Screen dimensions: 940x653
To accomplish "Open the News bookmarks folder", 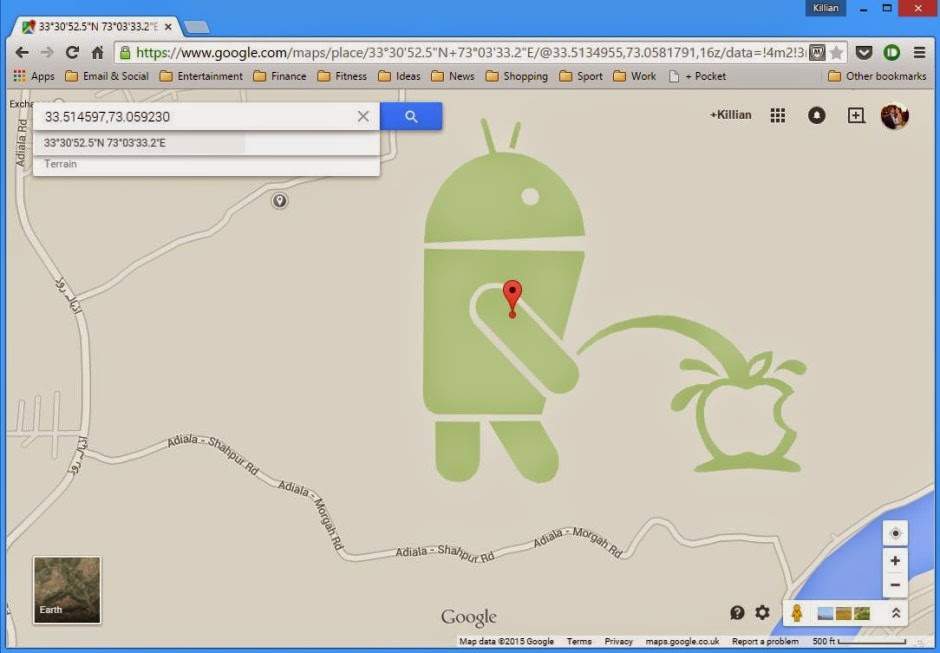I will click(x=453, y=76).
